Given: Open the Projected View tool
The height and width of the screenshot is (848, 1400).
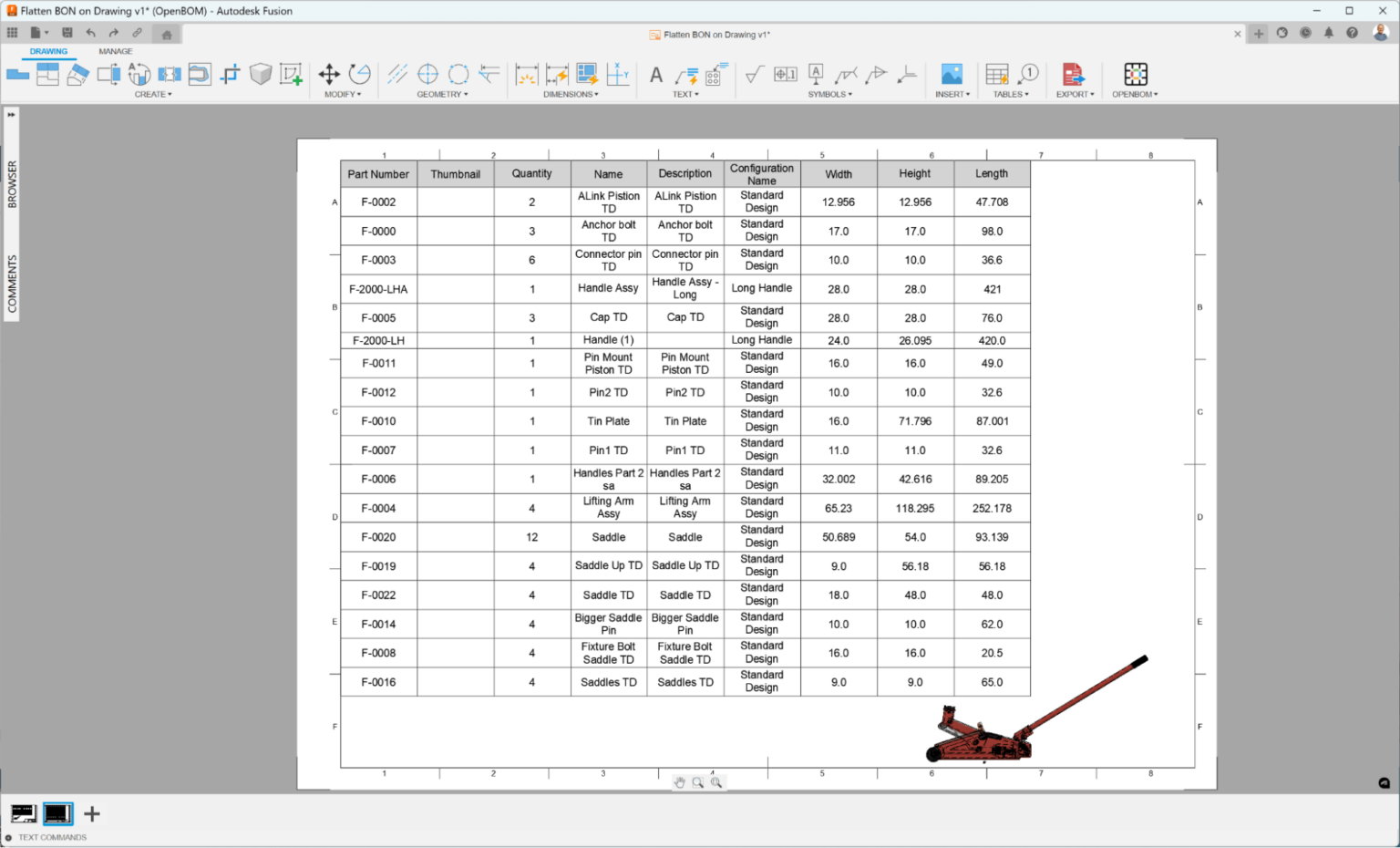Looking at the screenshot, I should tap(47, 74).
